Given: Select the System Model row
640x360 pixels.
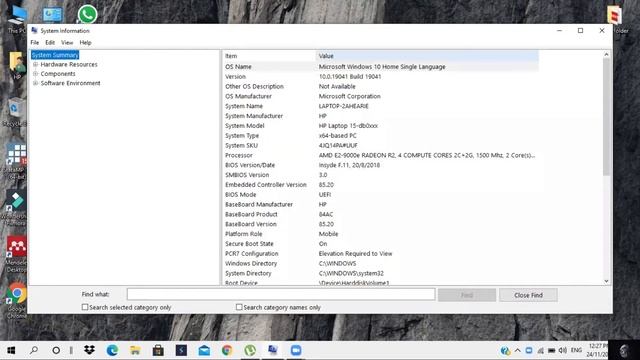Looking at the screenshot, I should pos(380,126).
